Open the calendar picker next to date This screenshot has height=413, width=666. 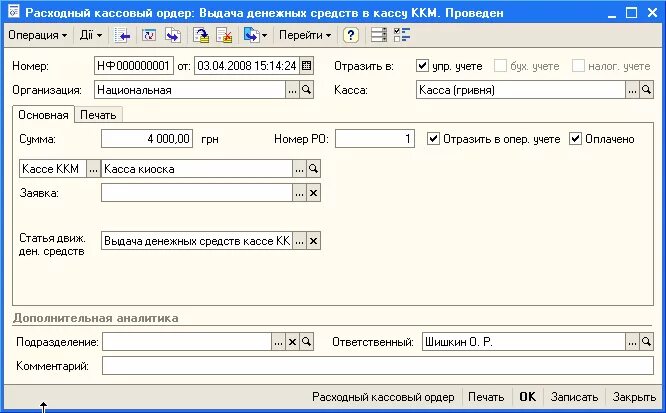coord(306,66)
